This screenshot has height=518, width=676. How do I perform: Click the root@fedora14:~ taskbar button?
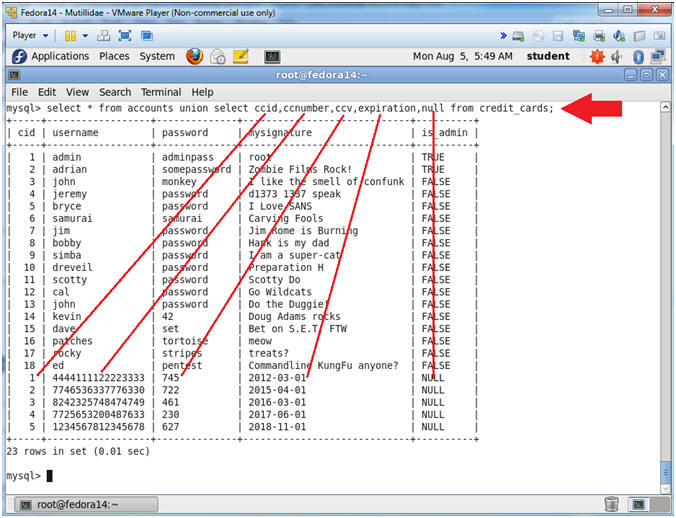click(x=86, y=504)
